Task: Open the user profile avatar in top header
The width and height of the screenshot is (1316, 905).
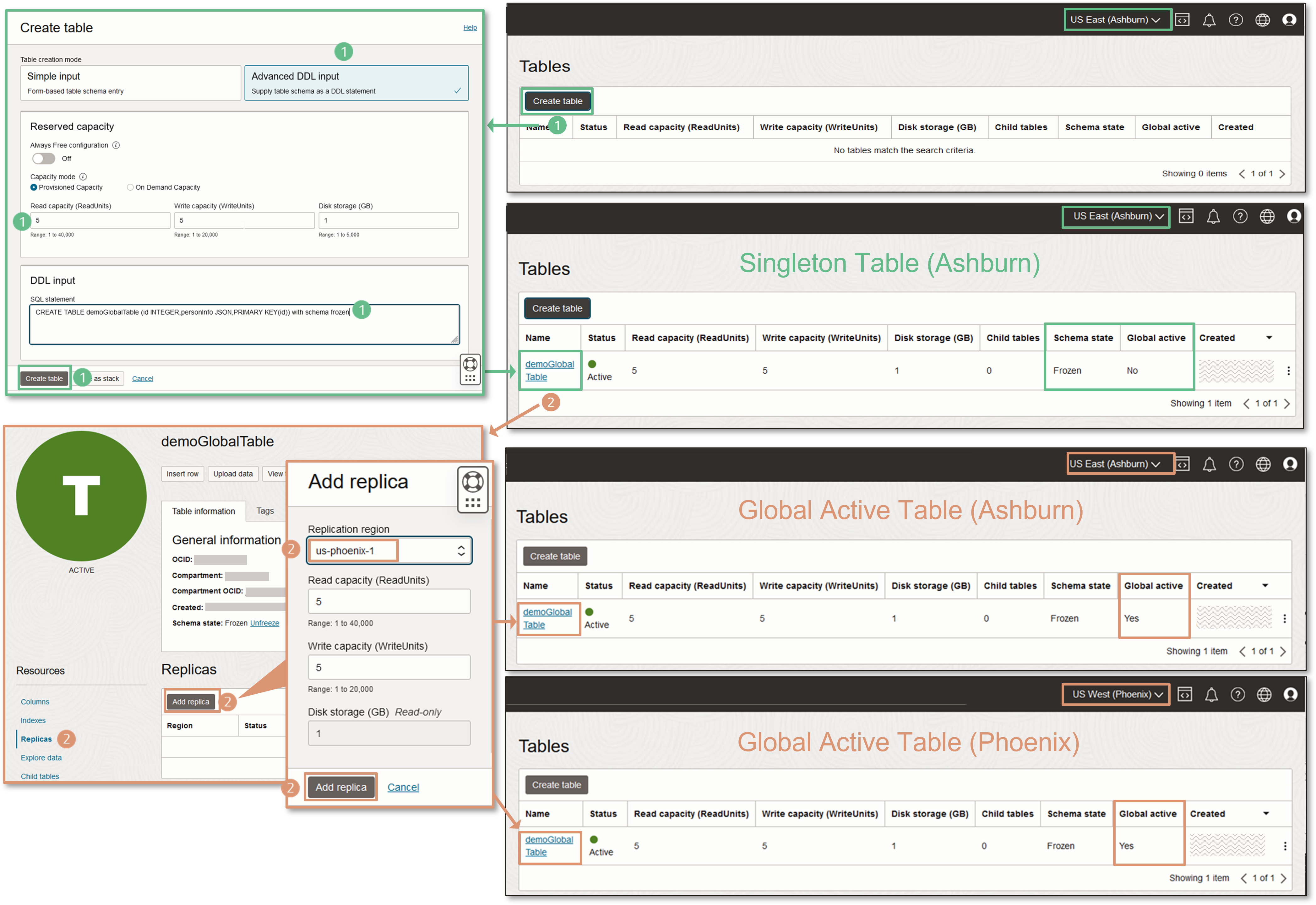Action: (x=1289, y=20)
